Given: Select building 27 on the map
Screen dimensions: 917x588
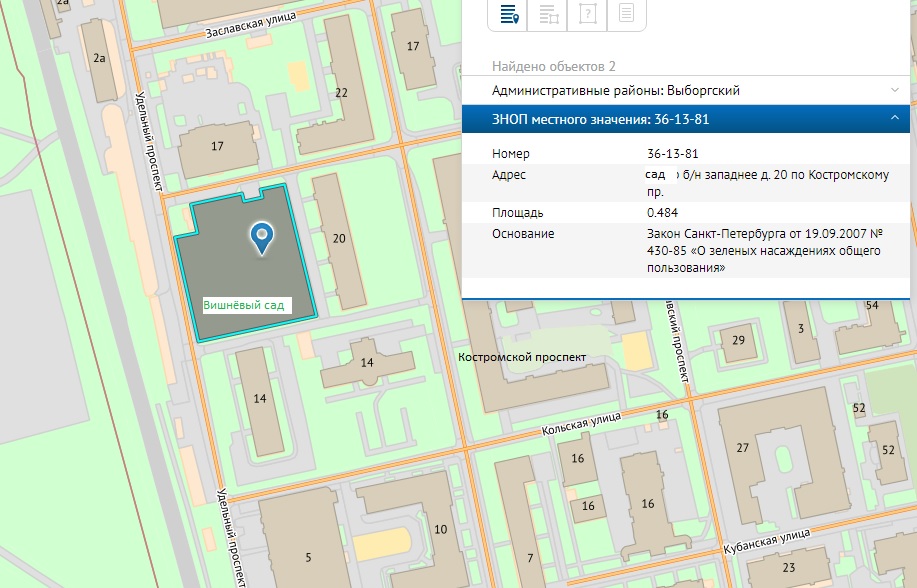Looking at the screenshot, I should click(742, 447).
